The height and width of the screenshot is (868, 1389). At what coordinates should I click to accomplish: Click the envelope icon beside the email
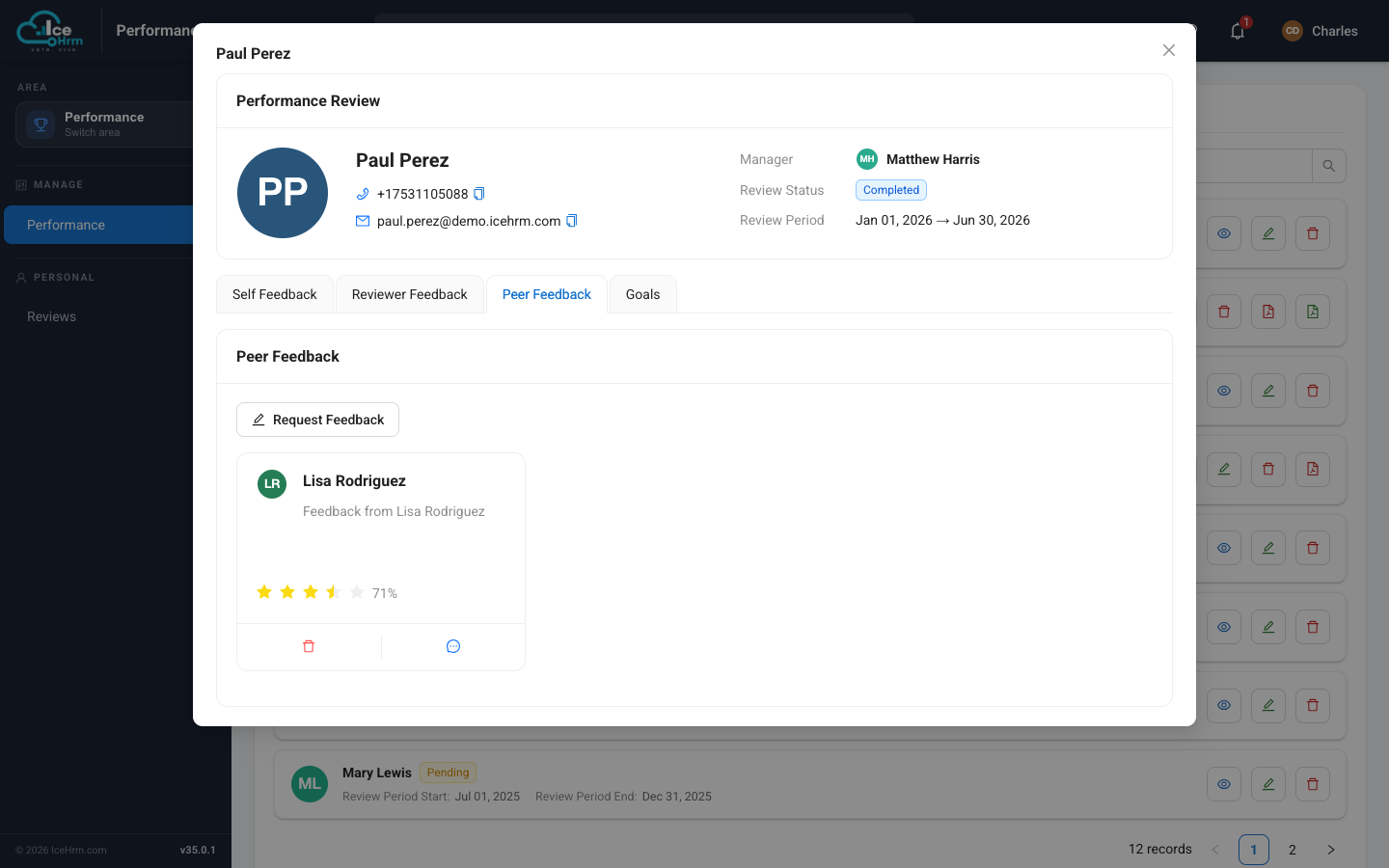[363, 221]
